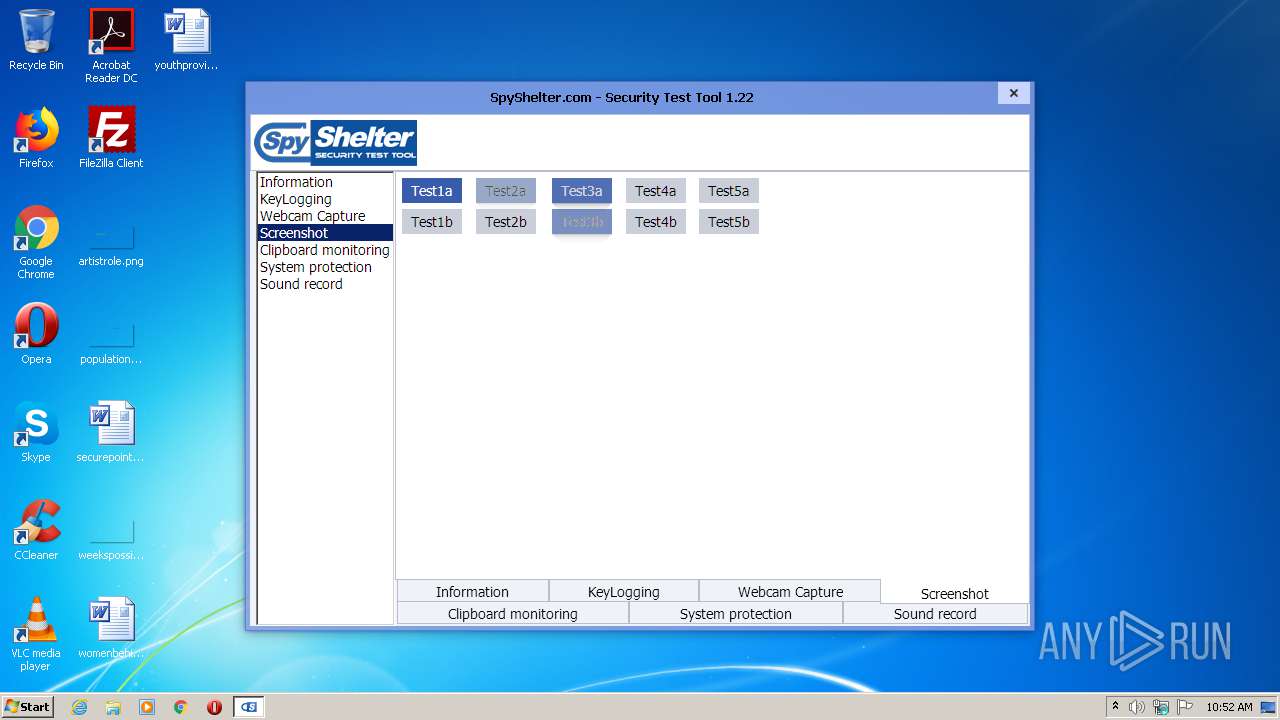Open FileZilla Client desktop shortcut
1280x720 pixels.
(111, 138)
